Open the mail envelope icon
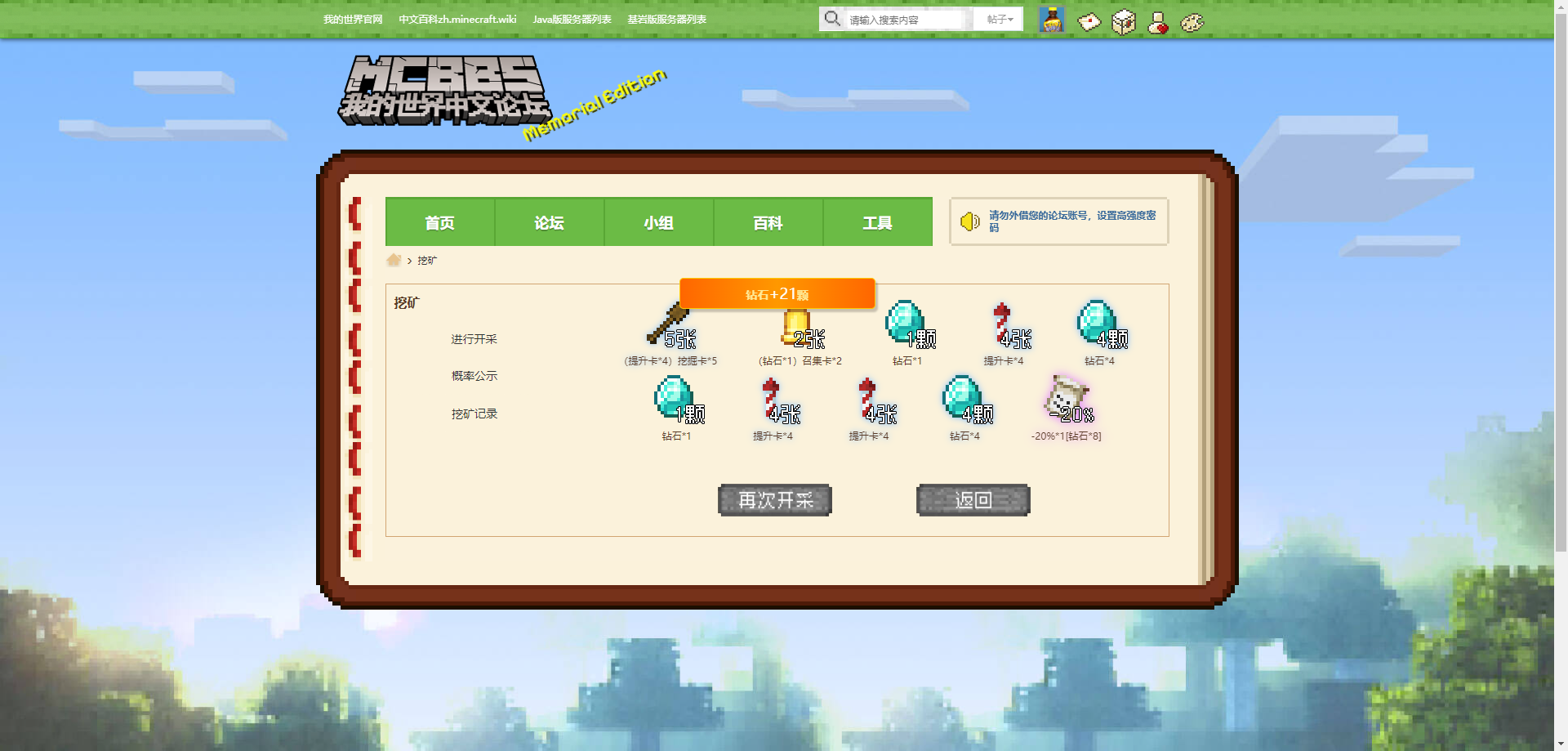 pos(1089,22)
